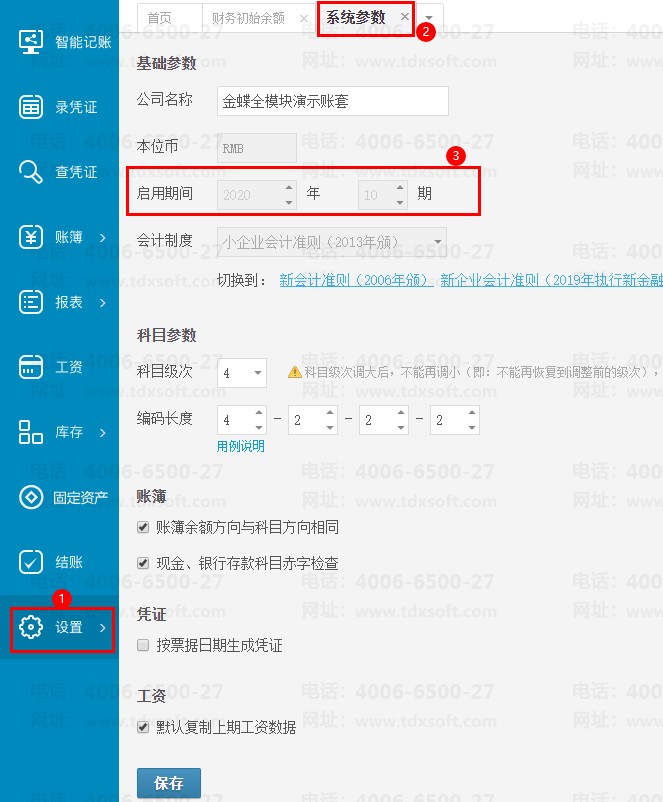Image resolution: width=663 pixels, height=802 pixels.
Task: Close the 系统参数 tab
Action: tap(404, 17)
